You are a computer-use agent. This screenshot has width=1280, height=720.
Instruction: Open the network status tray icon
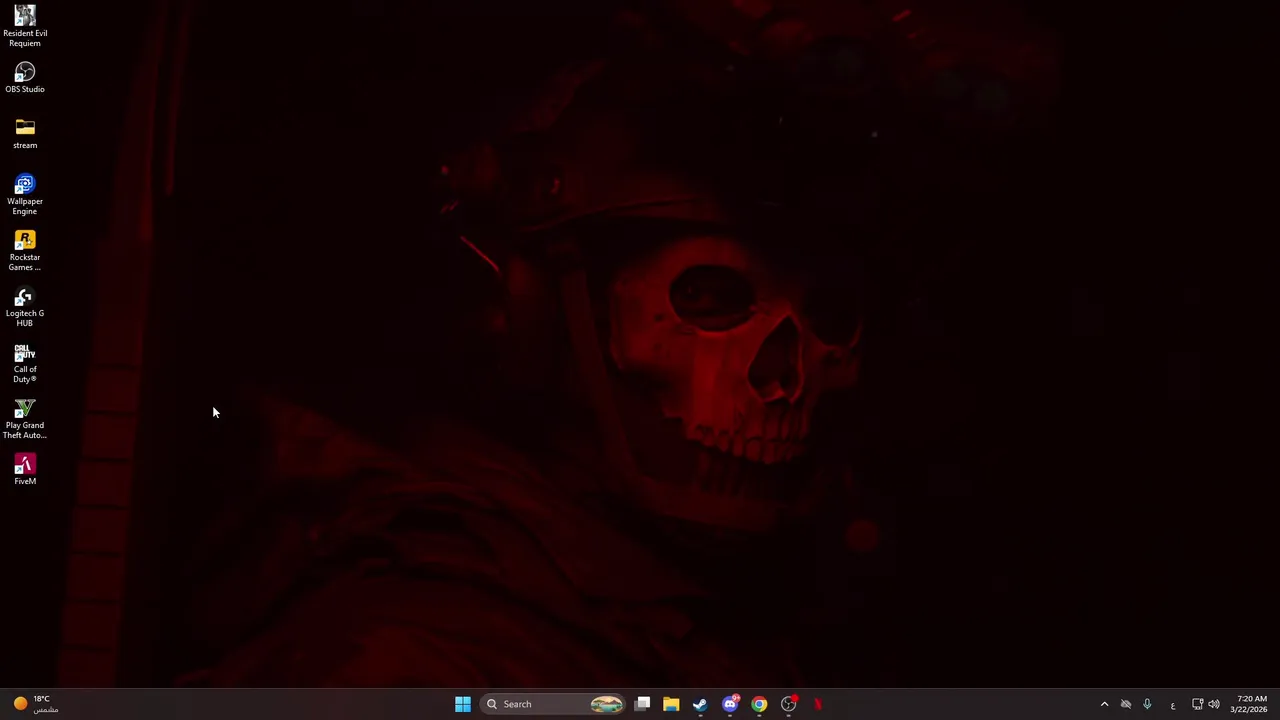1197,704
